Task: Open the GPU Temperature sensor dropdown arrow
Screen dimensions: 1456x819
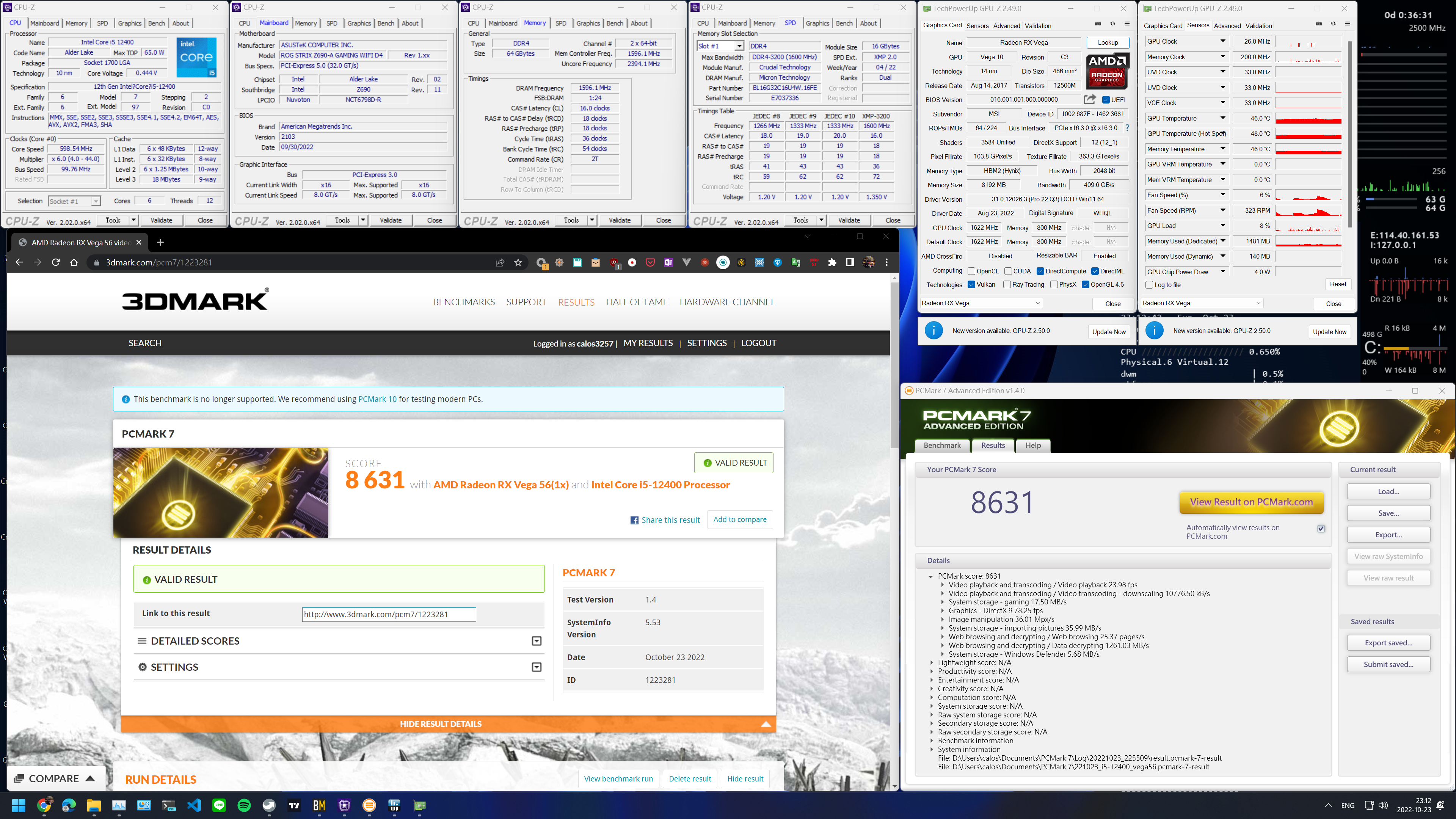Action: [1222, 118]
